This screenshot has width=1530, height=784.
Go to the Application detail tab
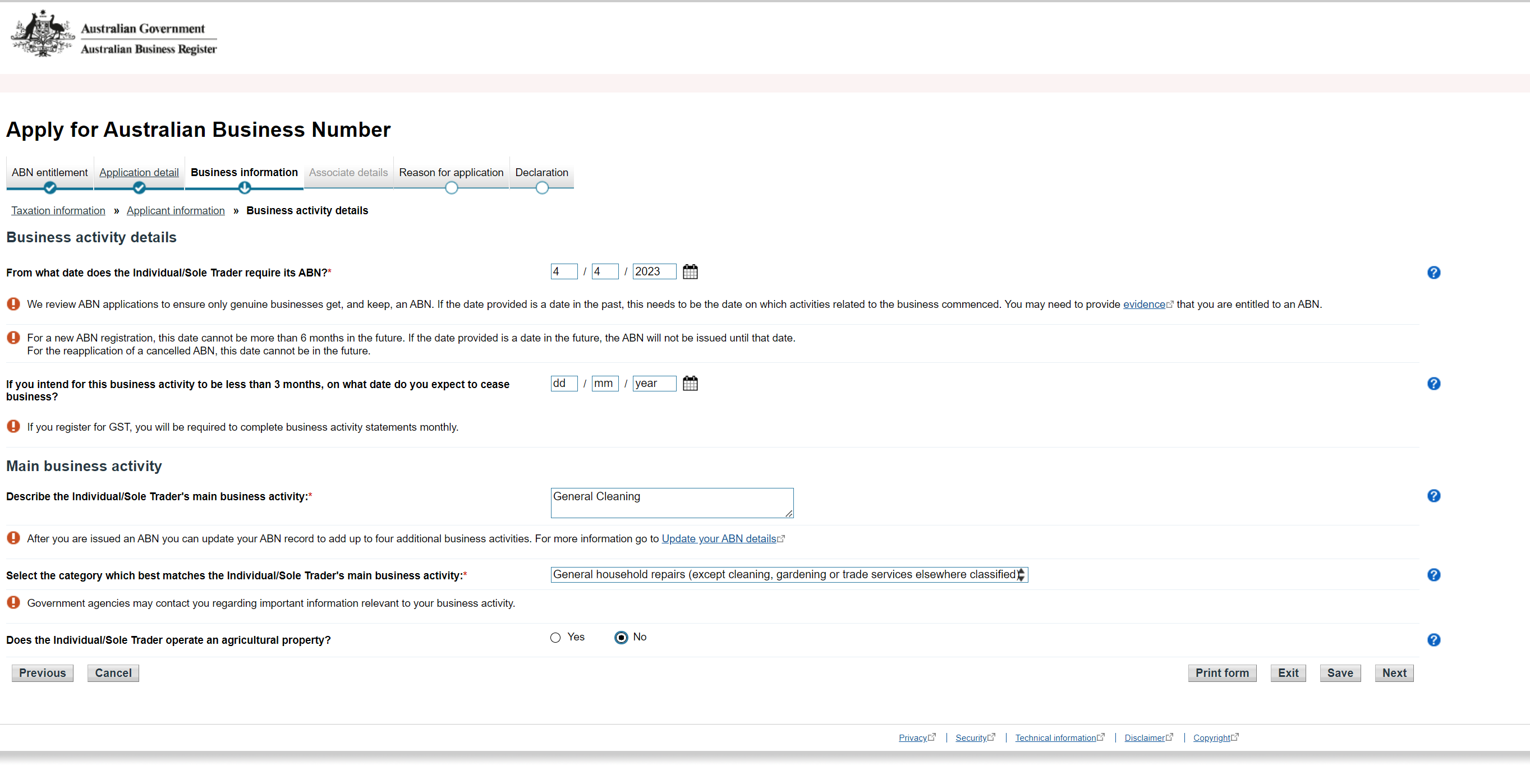tap(139, 173)
